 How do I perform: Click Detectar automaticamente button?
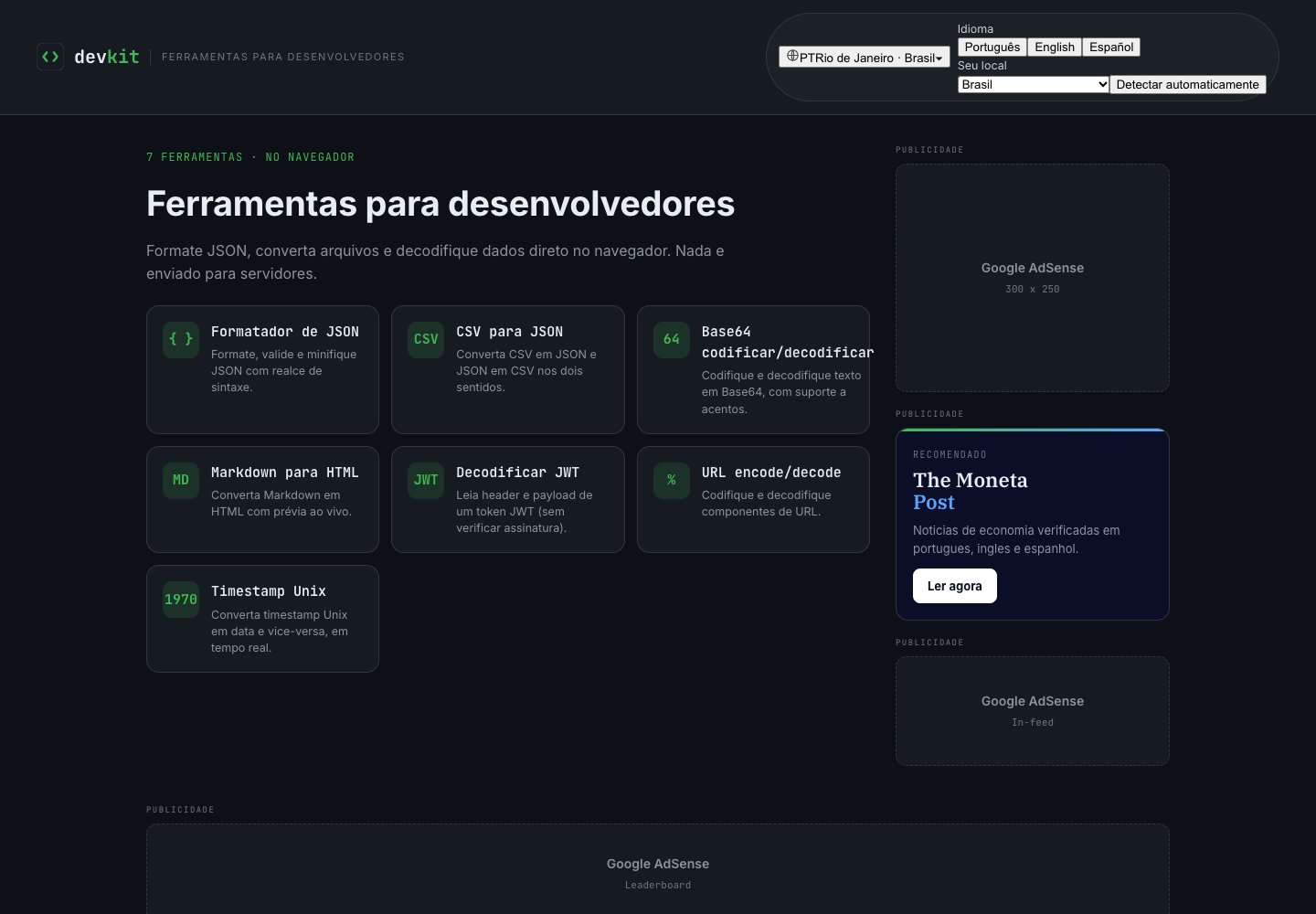click(x=1188, y=84)
